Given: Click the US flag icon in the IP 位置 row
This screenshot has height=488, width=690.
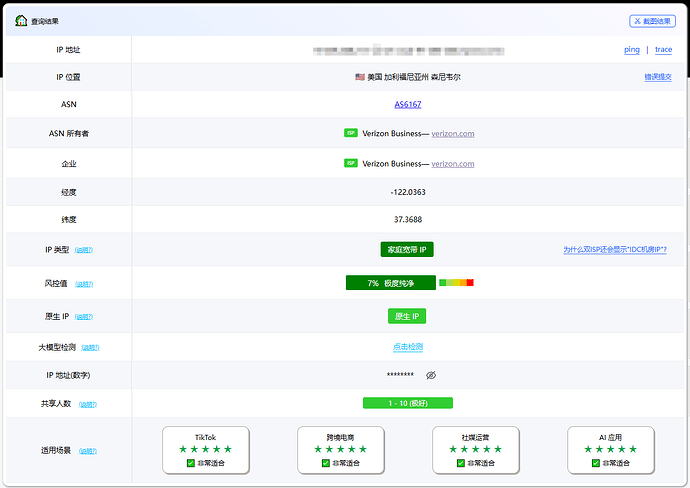Looking at the screenshot, I should tap(360, 77).
